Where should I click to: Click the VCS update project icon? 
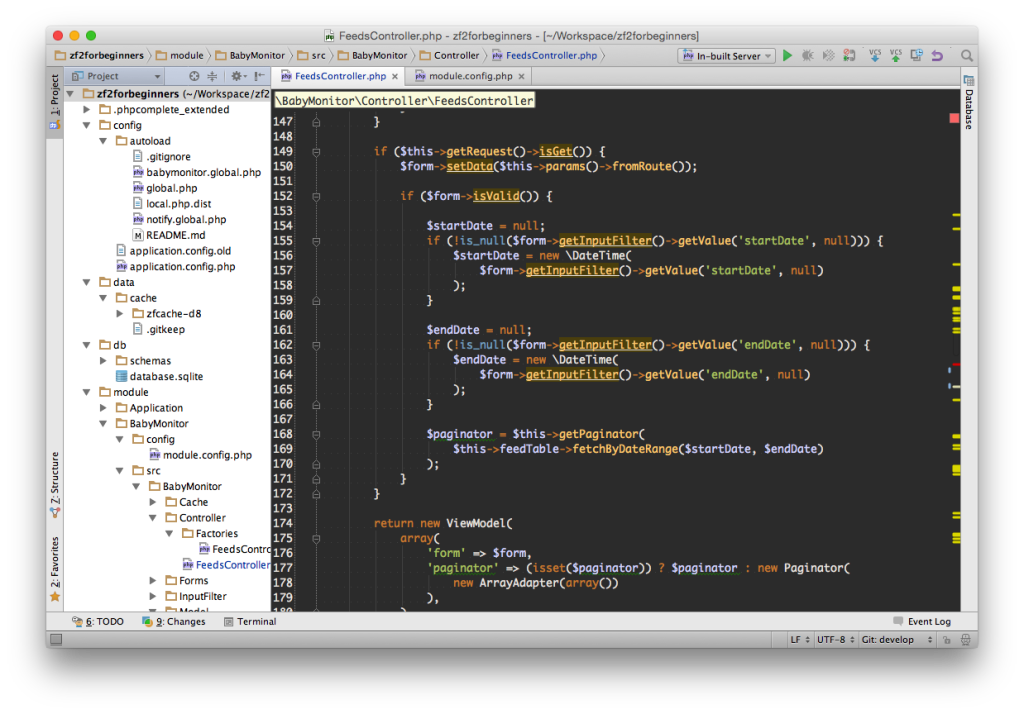[x=875, y=56]
